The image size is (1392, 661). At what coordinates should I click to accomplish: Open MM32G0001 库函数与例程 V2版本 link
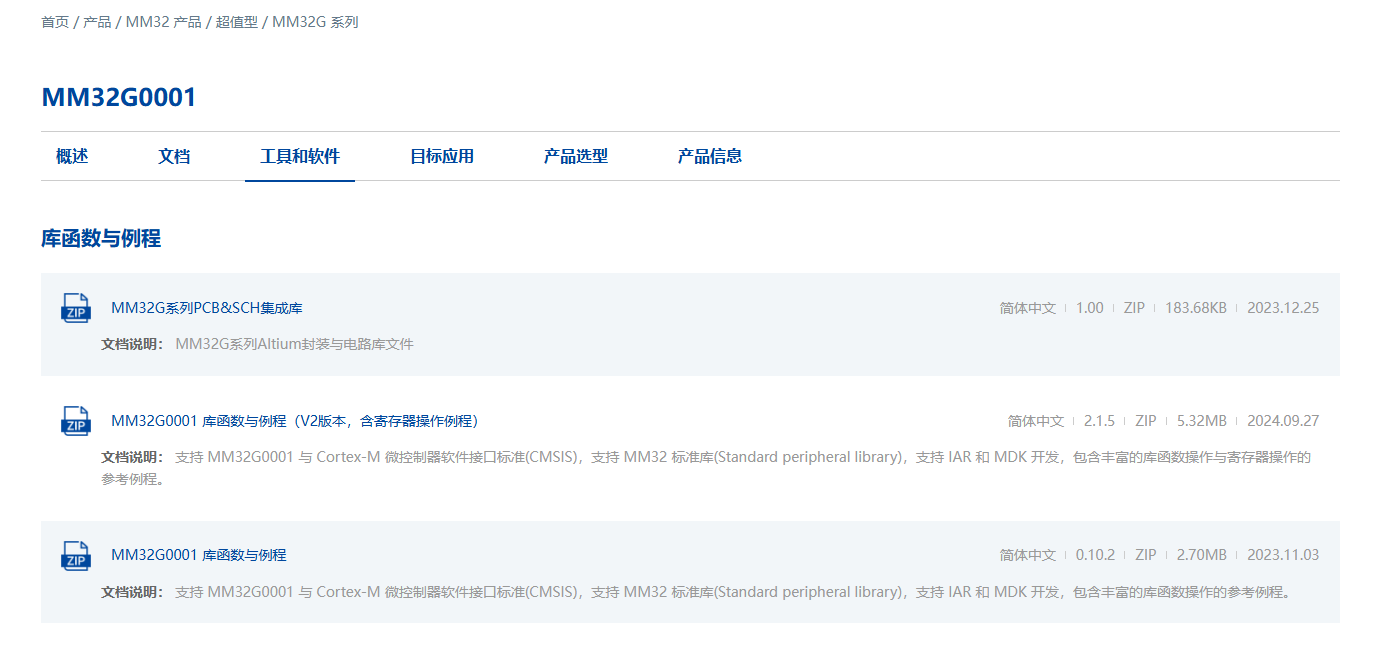[x=295, y=421]
